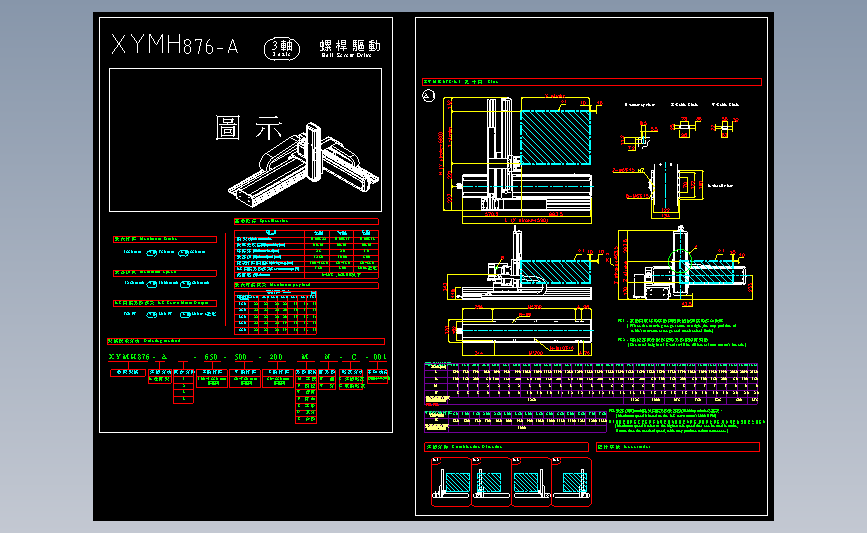
Task: Click the Maximum Speed header bar
Action: pyautogui.click(x=165, y=273)
